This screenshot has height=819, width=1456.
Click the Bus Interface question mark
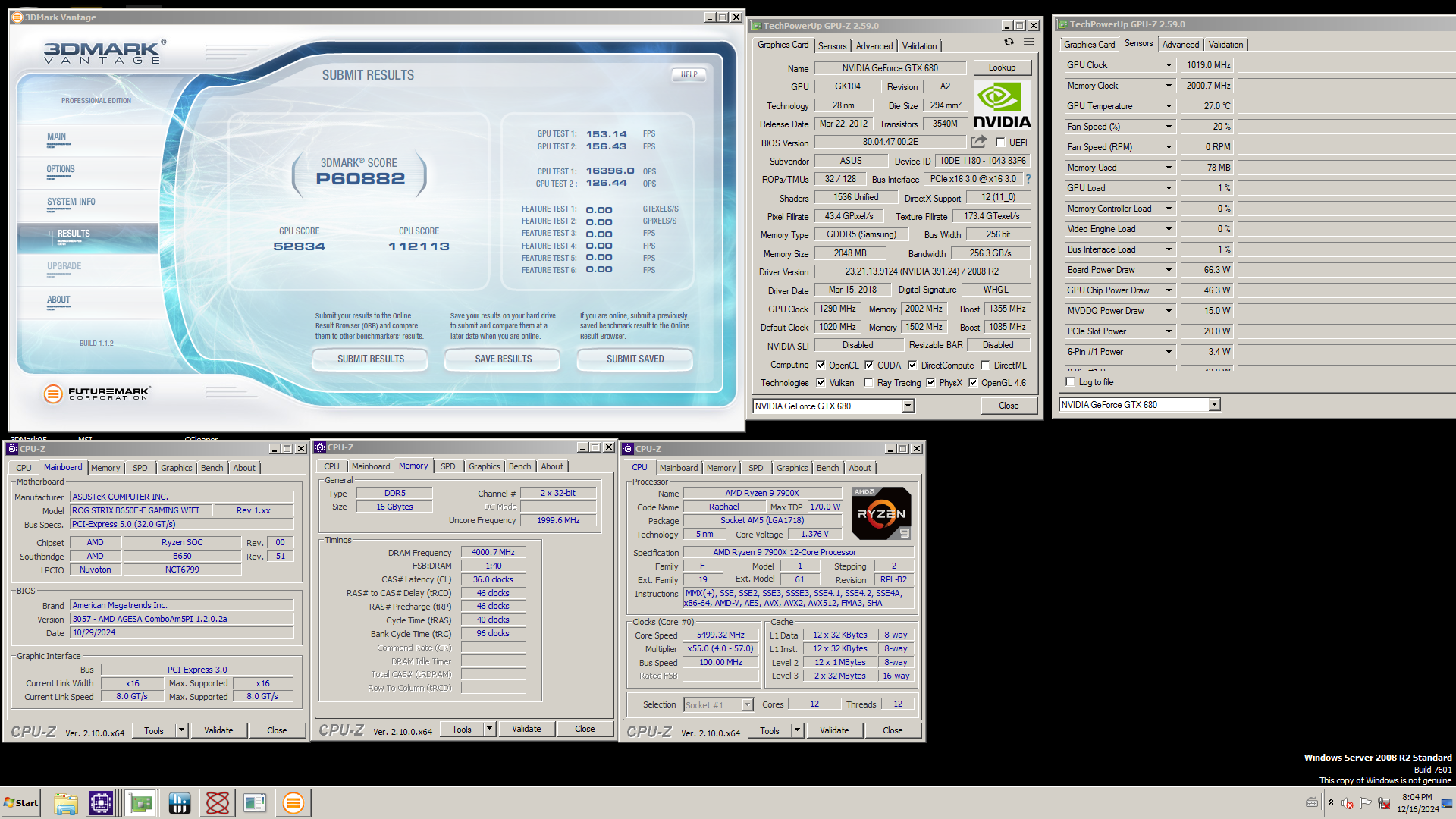1028,179
